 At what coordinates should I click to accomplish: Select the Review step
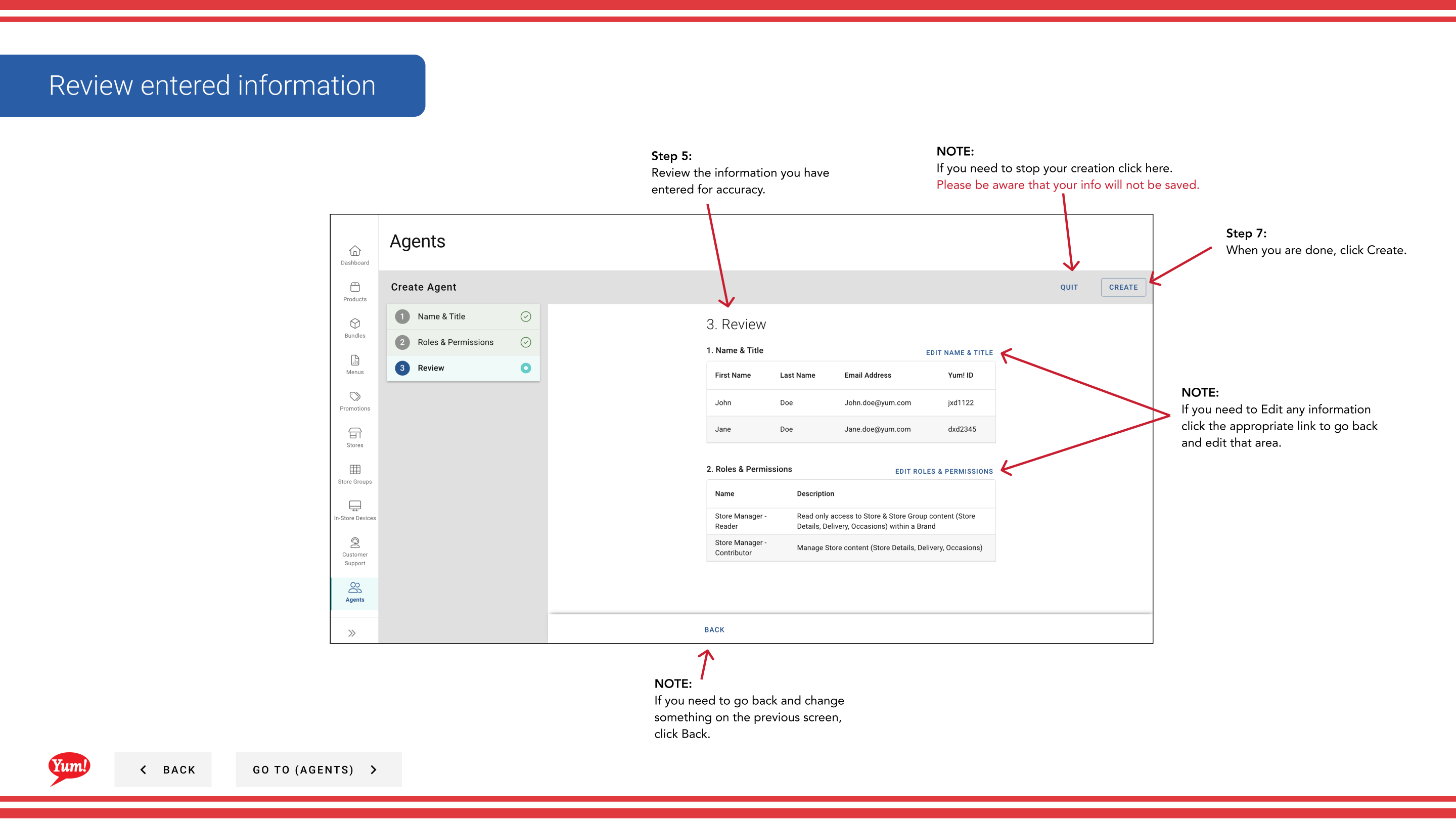(463, 368)
